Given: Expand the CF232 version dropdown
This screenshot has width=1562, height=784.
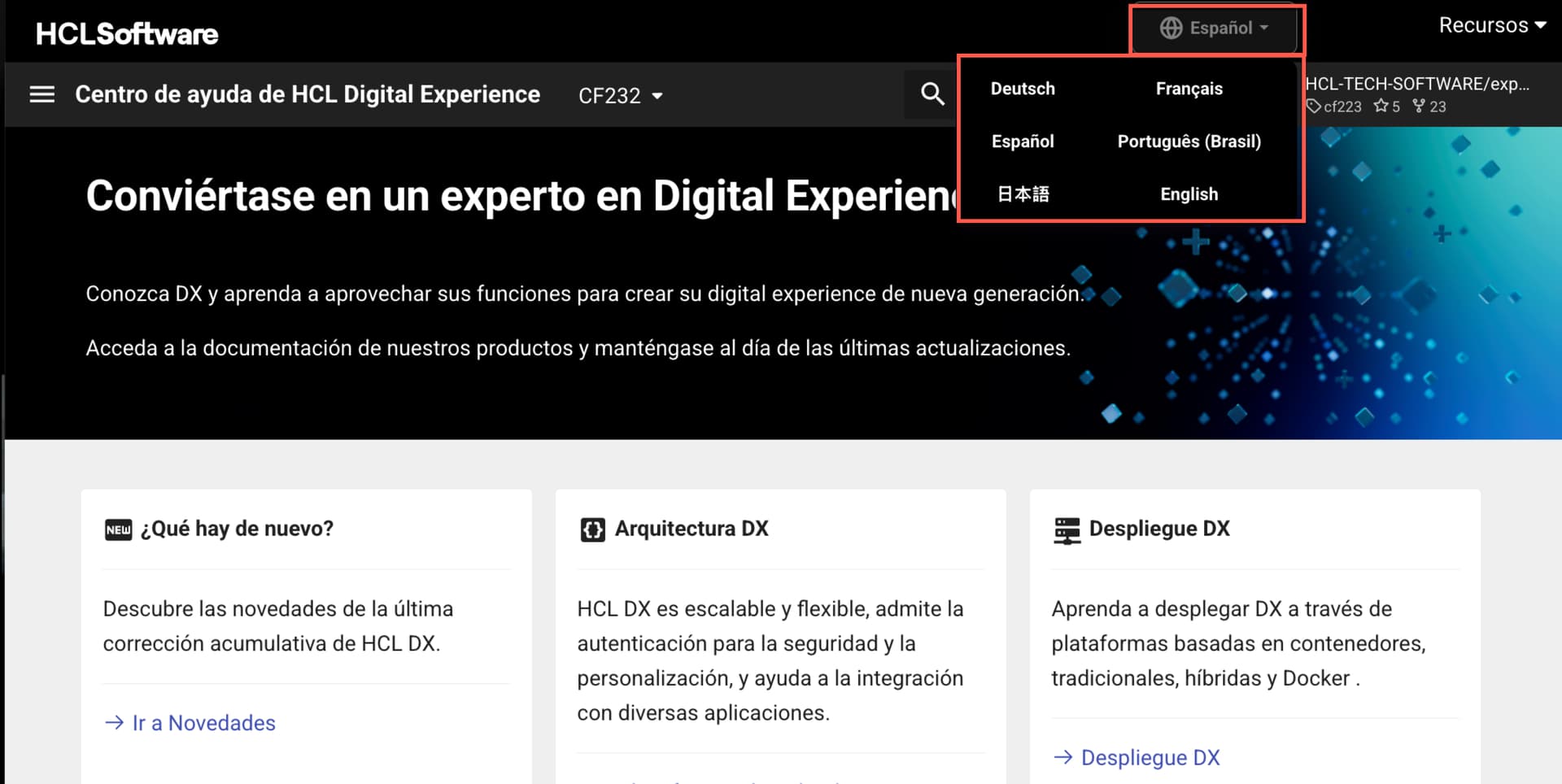Looking at the screenshot, I should tap(620, 96).
